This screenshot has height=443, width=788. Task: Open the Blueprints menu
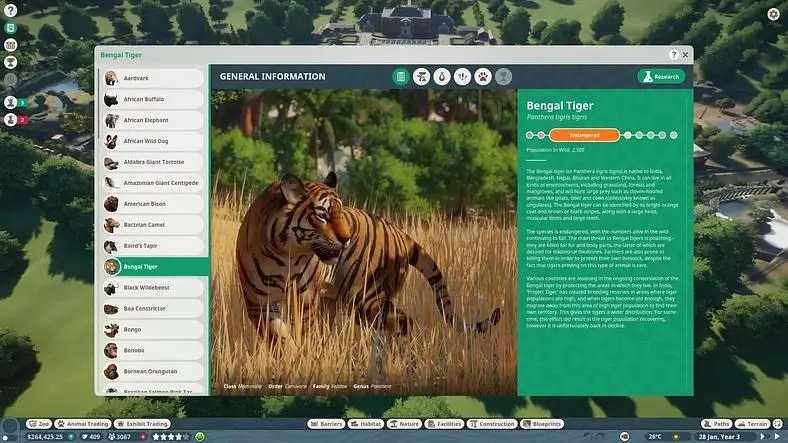click(x=542, y=424)
